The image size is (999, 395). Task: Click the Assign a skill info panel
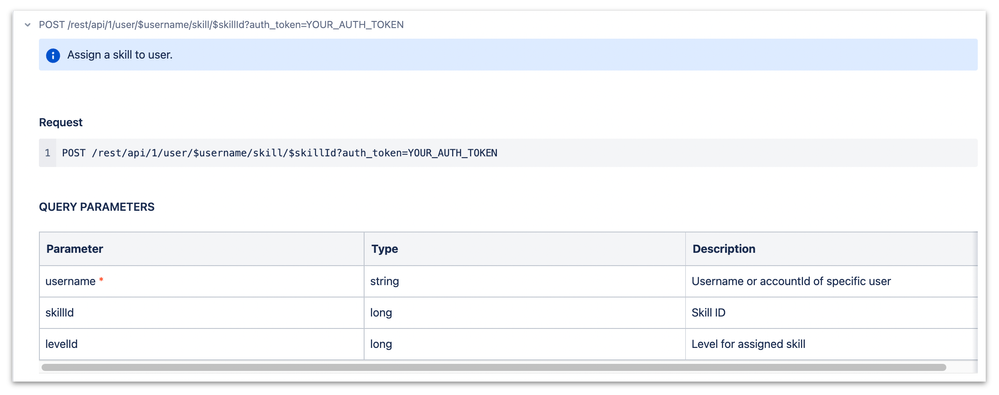(x=508, y=55)
